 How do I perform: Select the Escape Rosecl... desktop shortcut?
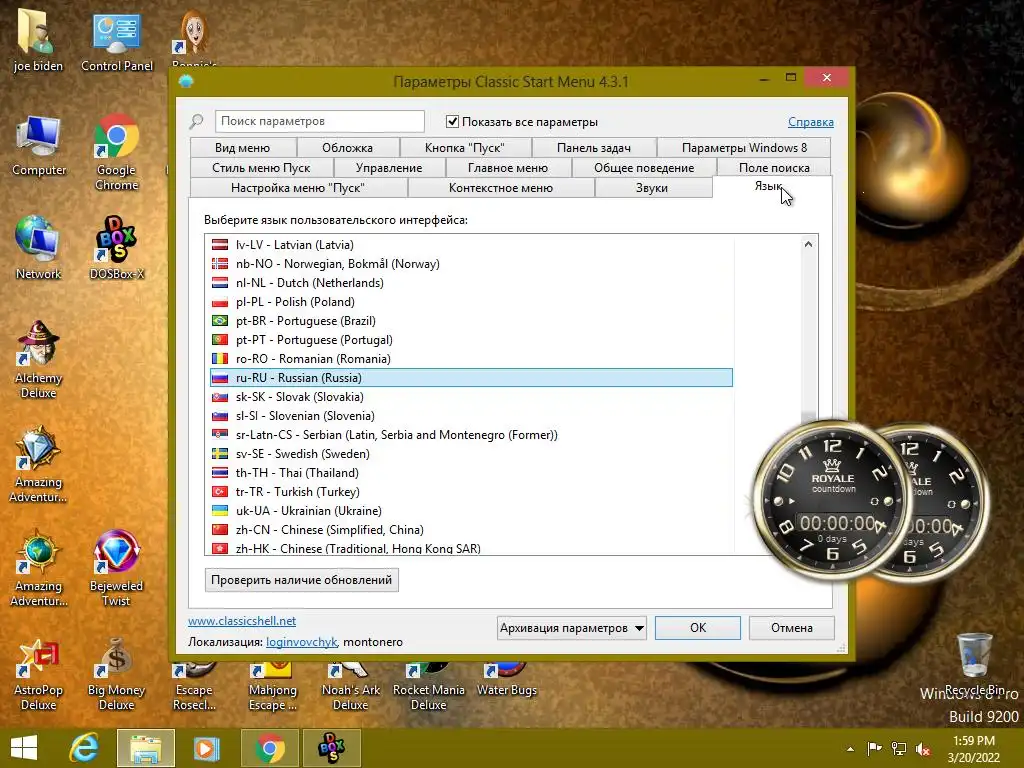pyautogui.click(x=194, y=687)
